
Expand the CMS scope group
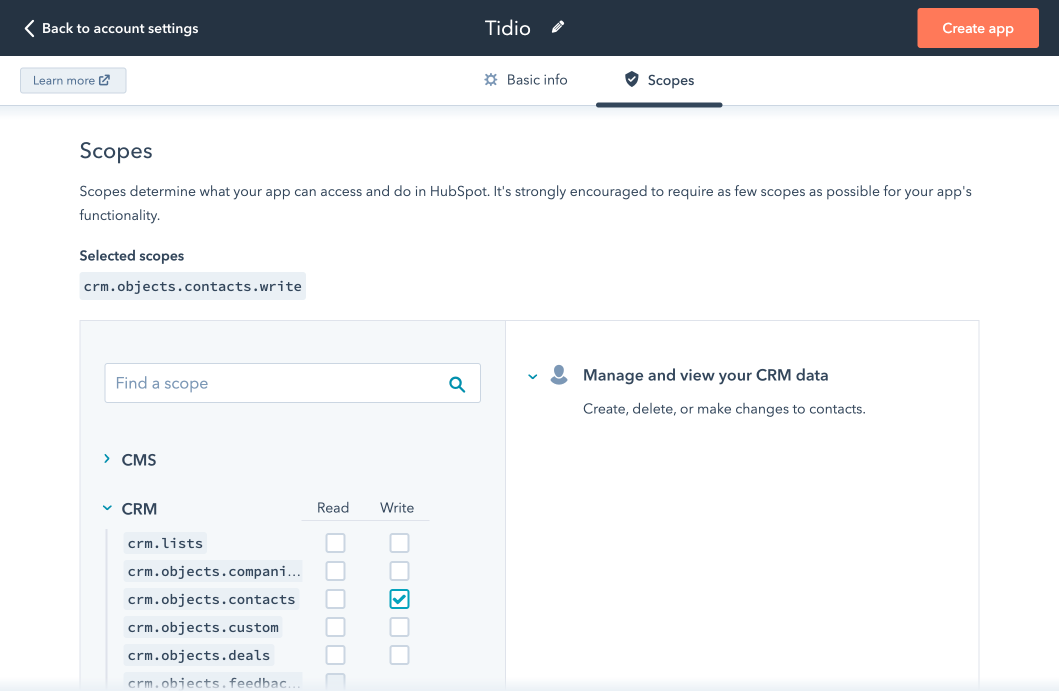point(107,459)
